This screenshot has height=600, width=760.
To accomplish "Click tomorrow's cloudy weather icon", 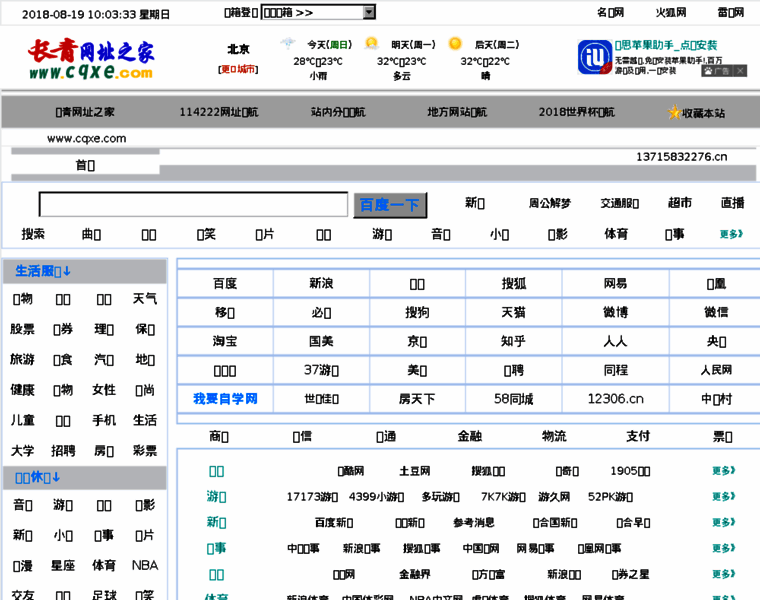I will coord(372,44).
